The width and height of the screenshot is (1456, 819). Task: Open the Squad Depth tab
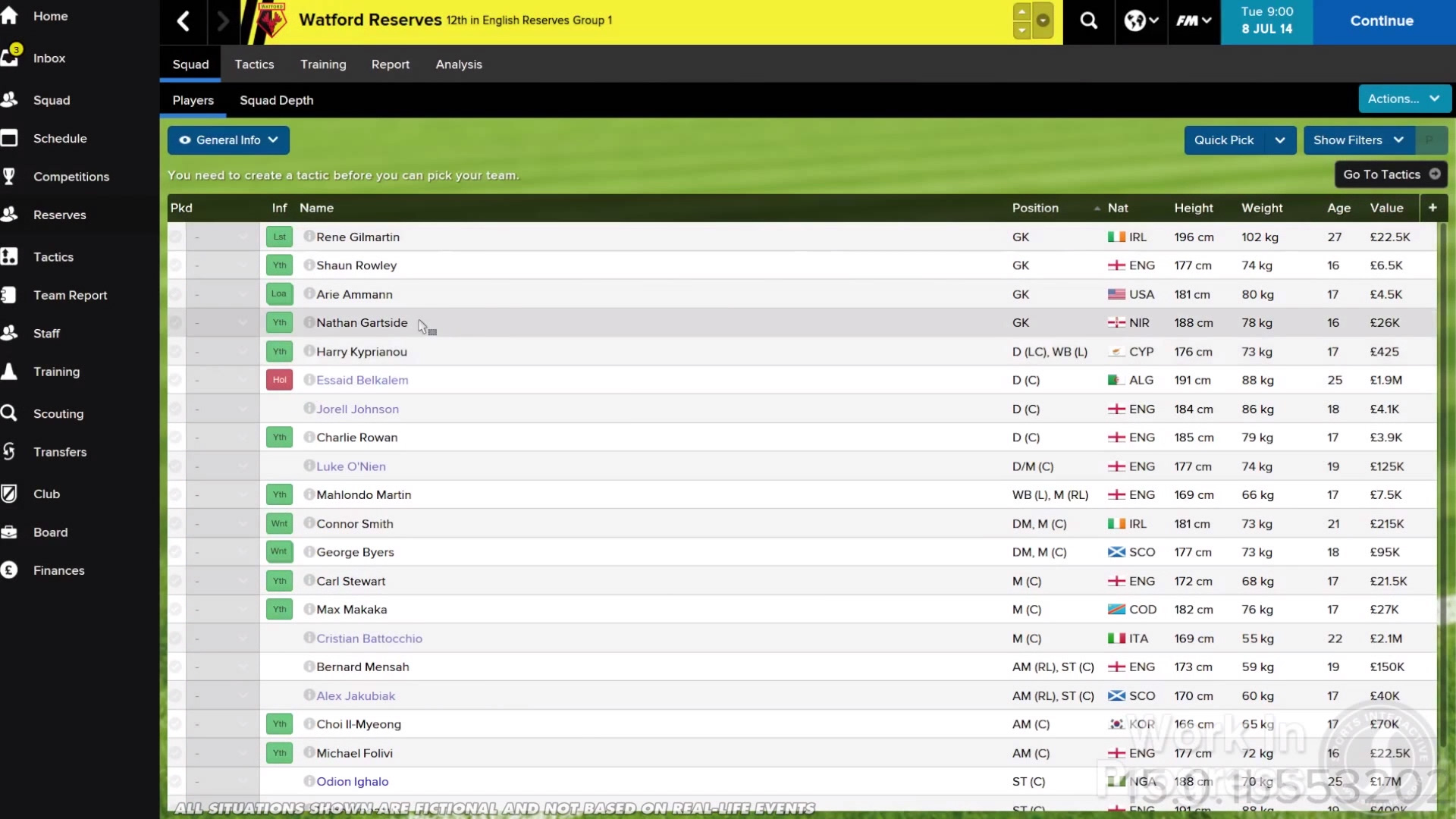click(276, 100)
